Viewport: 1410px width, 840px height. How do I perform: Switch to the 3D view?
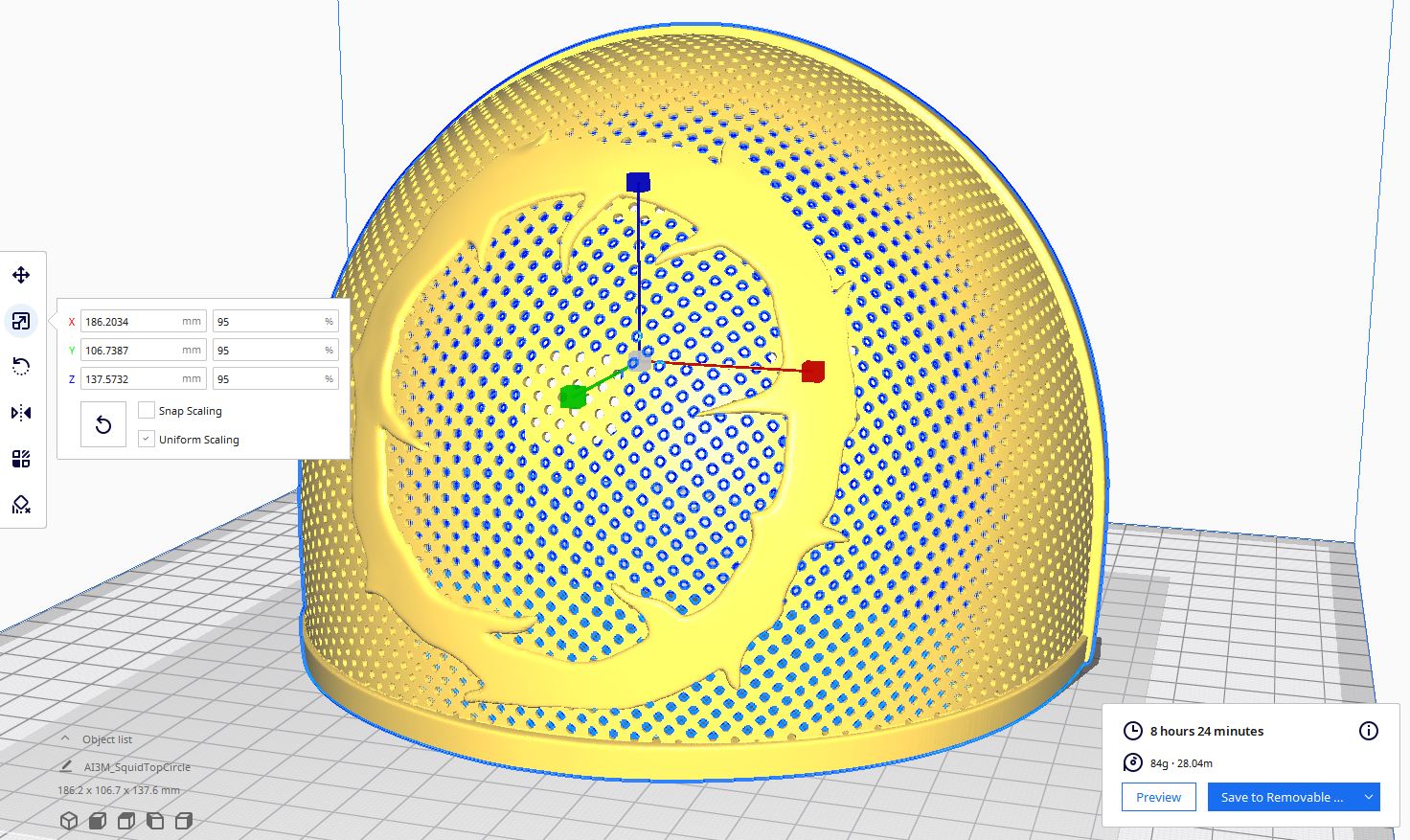[69, 821]
